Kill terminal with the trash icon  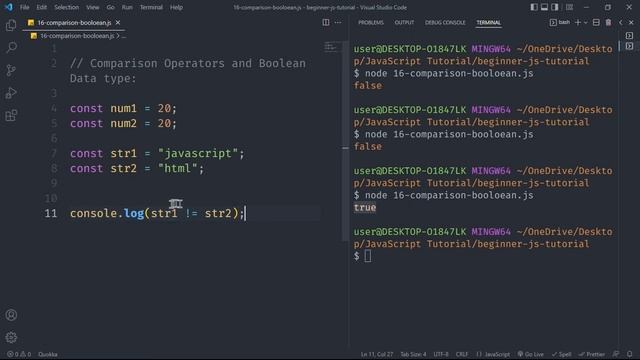(x=608, y=22)
